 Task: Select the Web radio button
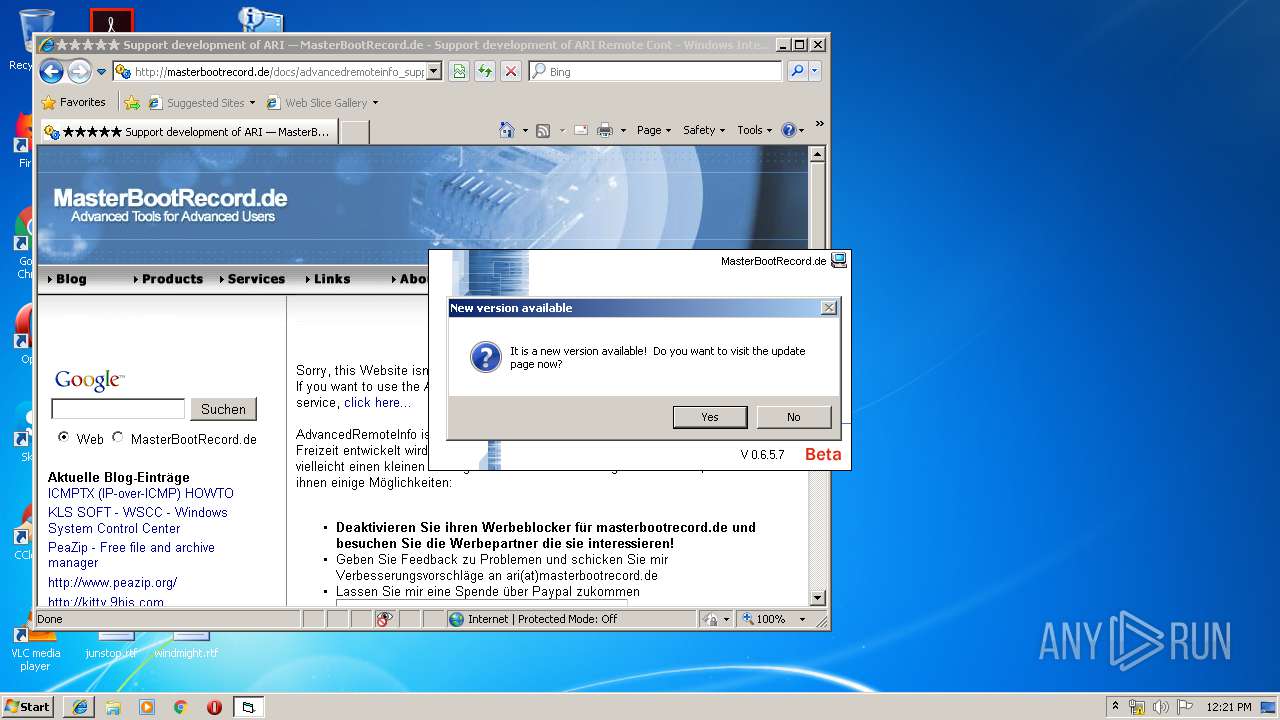click(x=64, y=437)
